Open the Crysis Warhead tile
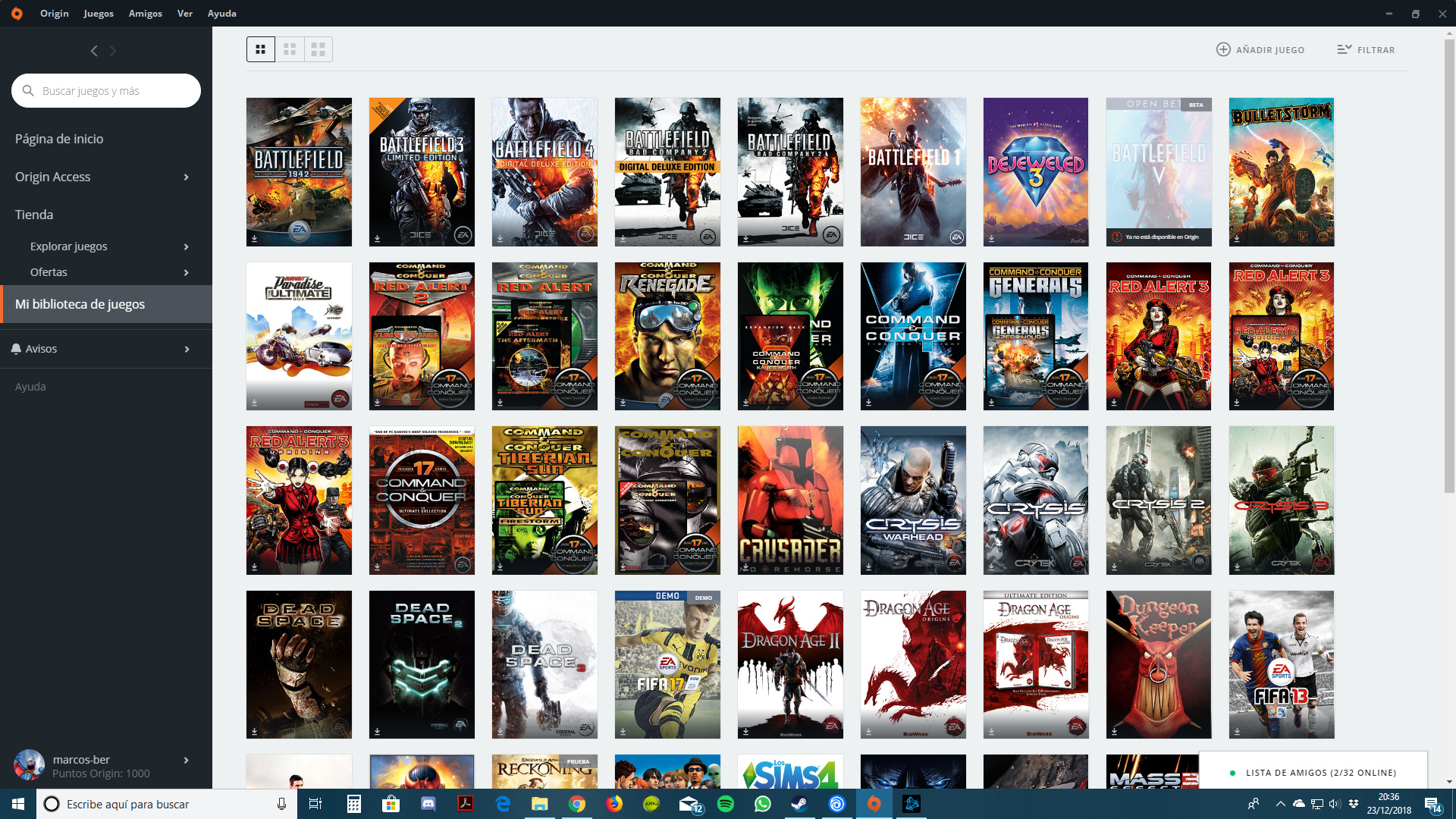Viewport: 1456px width, 819px height. [913, 500]
